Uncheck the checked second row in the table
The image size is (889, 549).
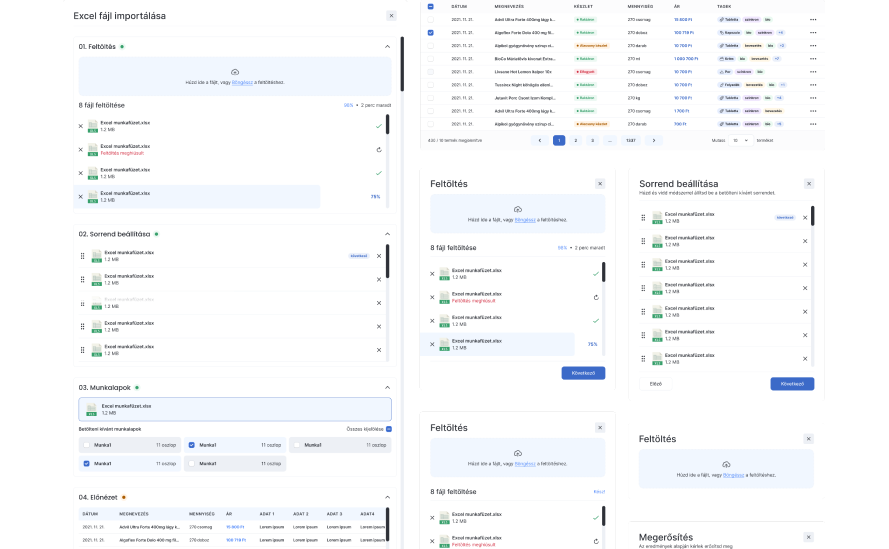click(431, 32)
